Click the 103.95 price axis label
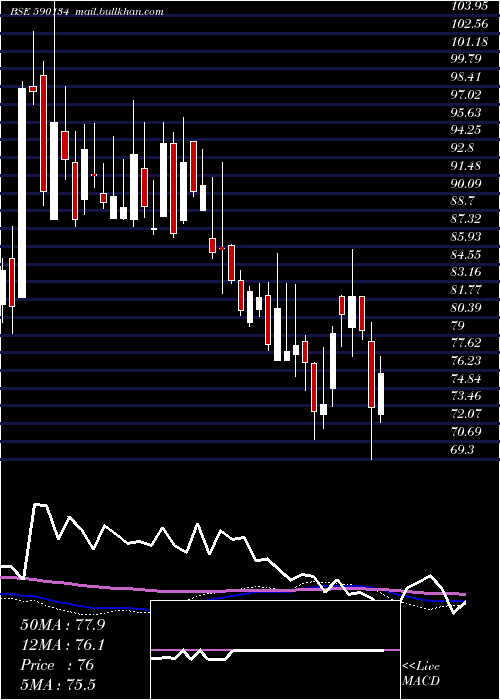The width and height of the screenshot is (500, 700). point(467,6)
